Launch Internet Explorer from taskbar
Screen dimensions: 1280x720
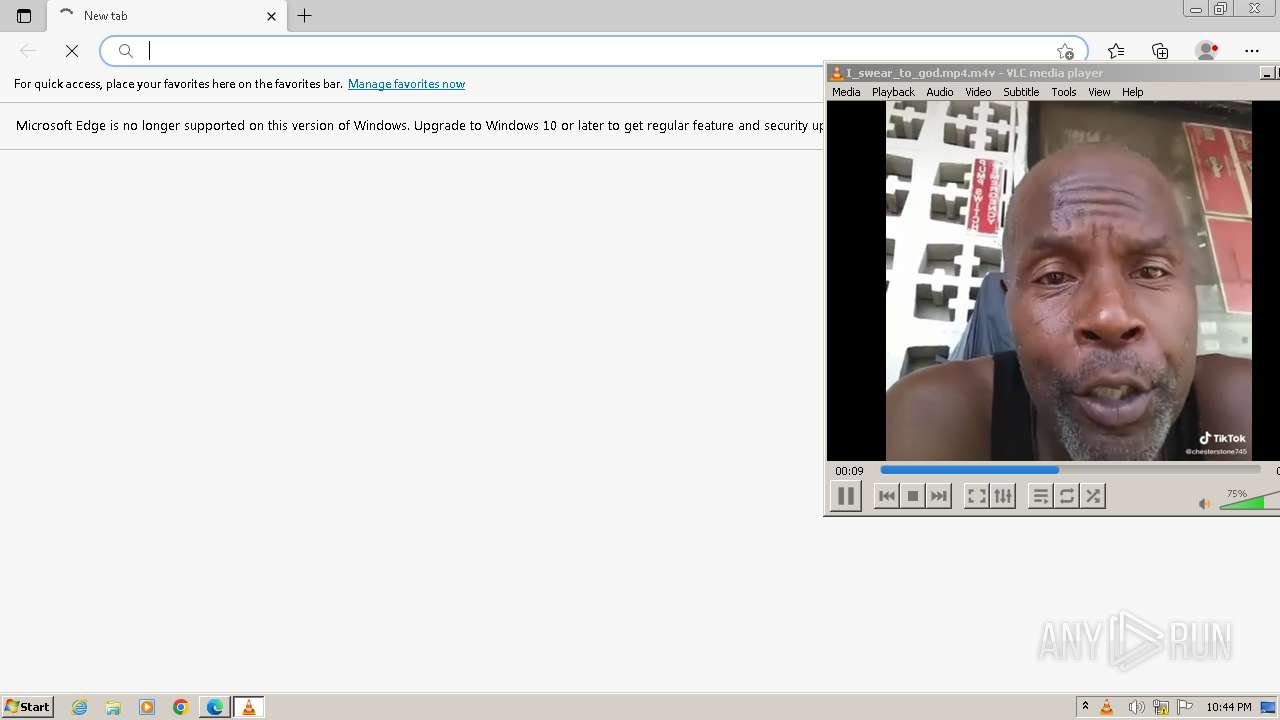pyautogui.click(x=80, y=707)
